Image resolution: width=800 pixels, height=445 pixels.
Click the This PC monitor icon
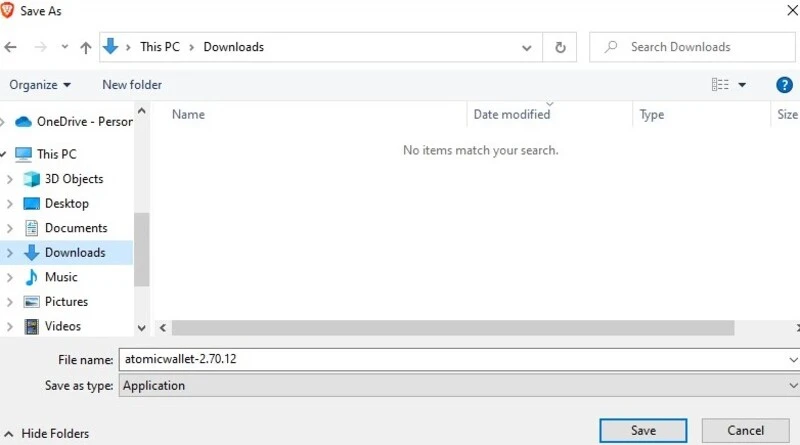(23, 154)
